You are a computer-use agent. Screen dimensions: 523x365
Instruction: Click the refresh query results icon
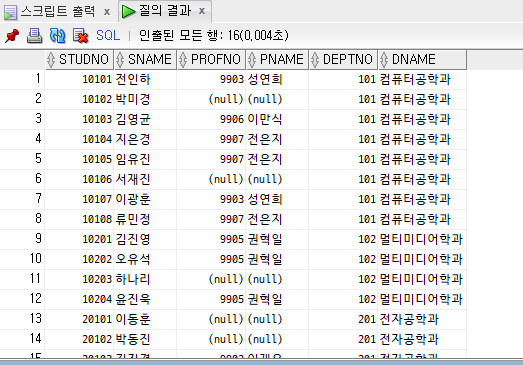pos(57,36)
